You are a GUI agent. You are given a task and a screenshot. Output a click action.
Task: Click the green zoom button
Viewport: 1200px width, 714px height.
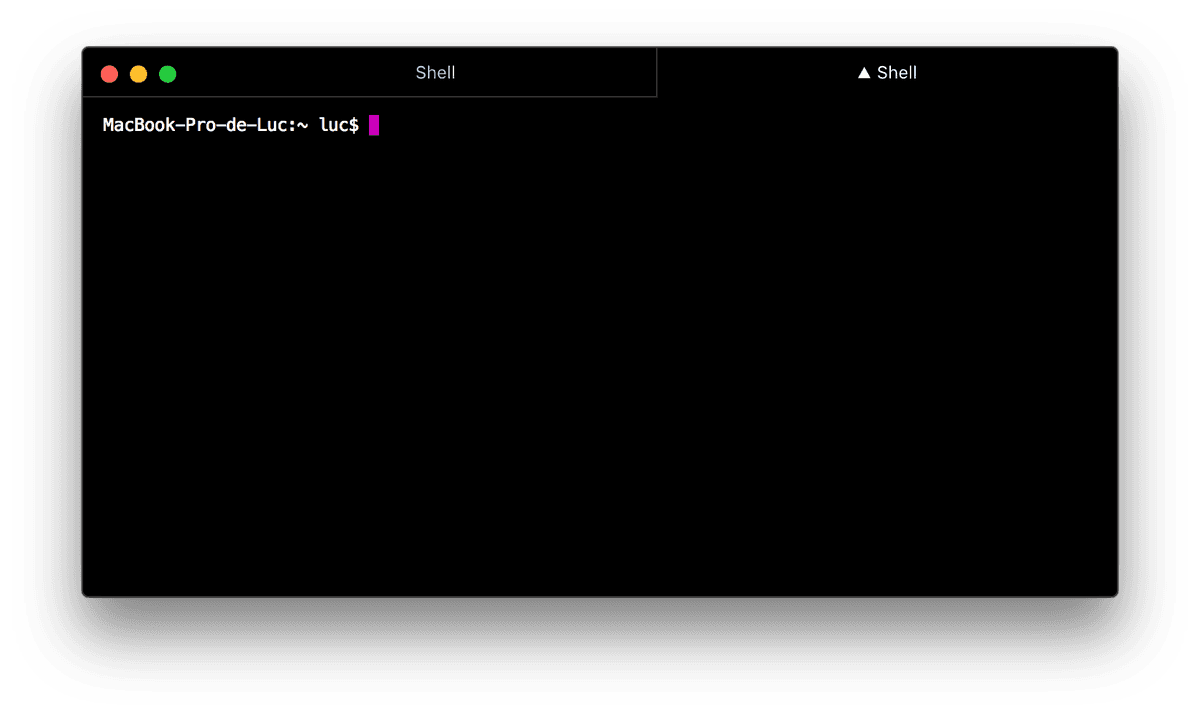pos(167,73)
